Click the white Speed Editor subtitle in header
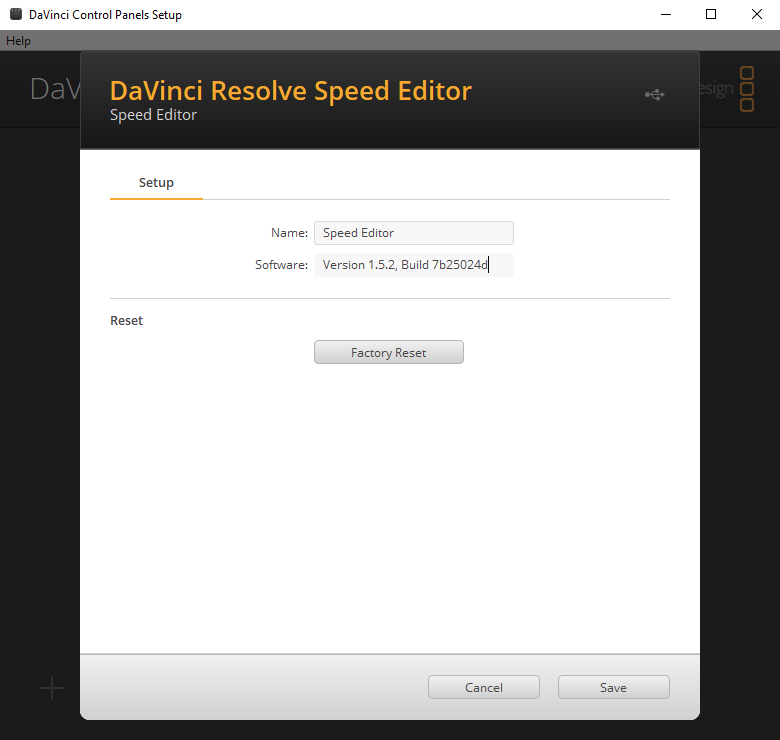The image size is (780, 740). click(x=153, y=115)
